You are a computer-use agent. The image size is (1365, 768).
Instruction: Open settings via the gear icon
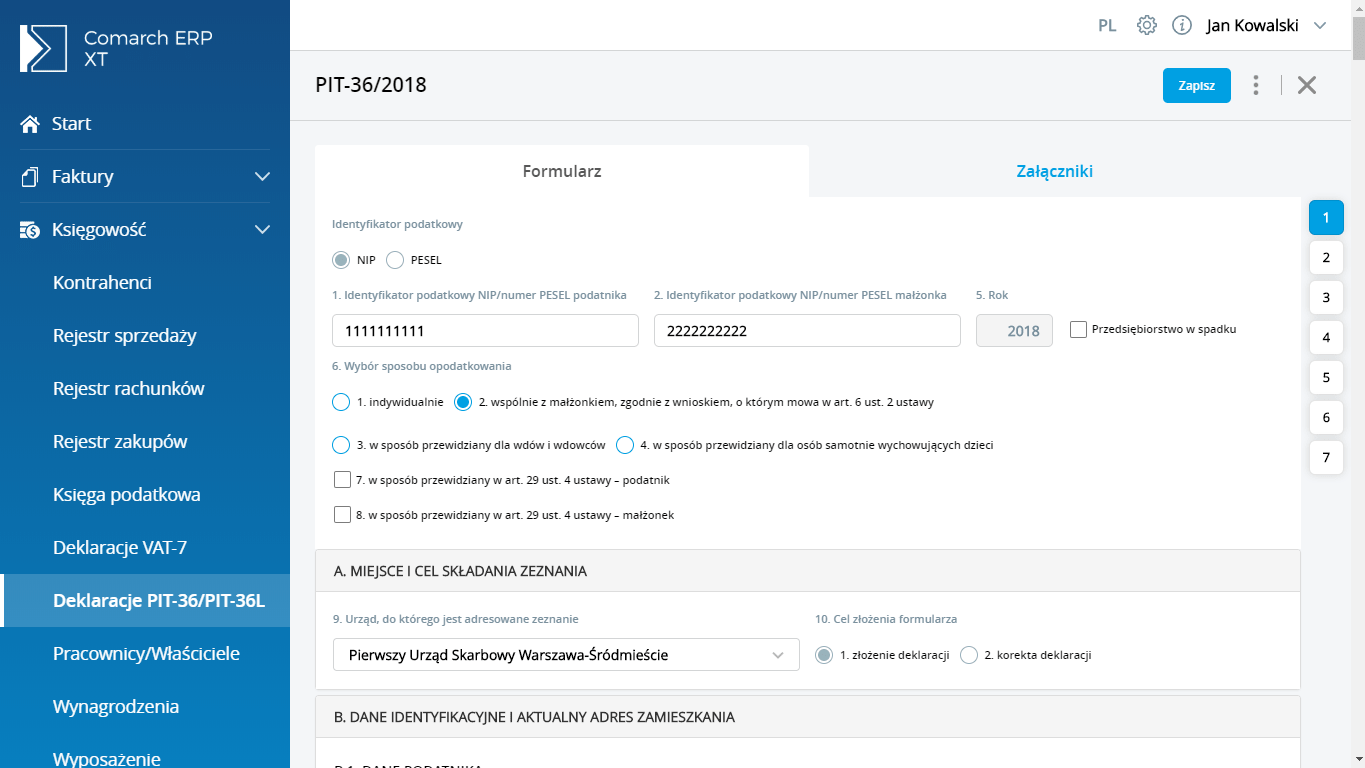click(x=1147, y=26)
